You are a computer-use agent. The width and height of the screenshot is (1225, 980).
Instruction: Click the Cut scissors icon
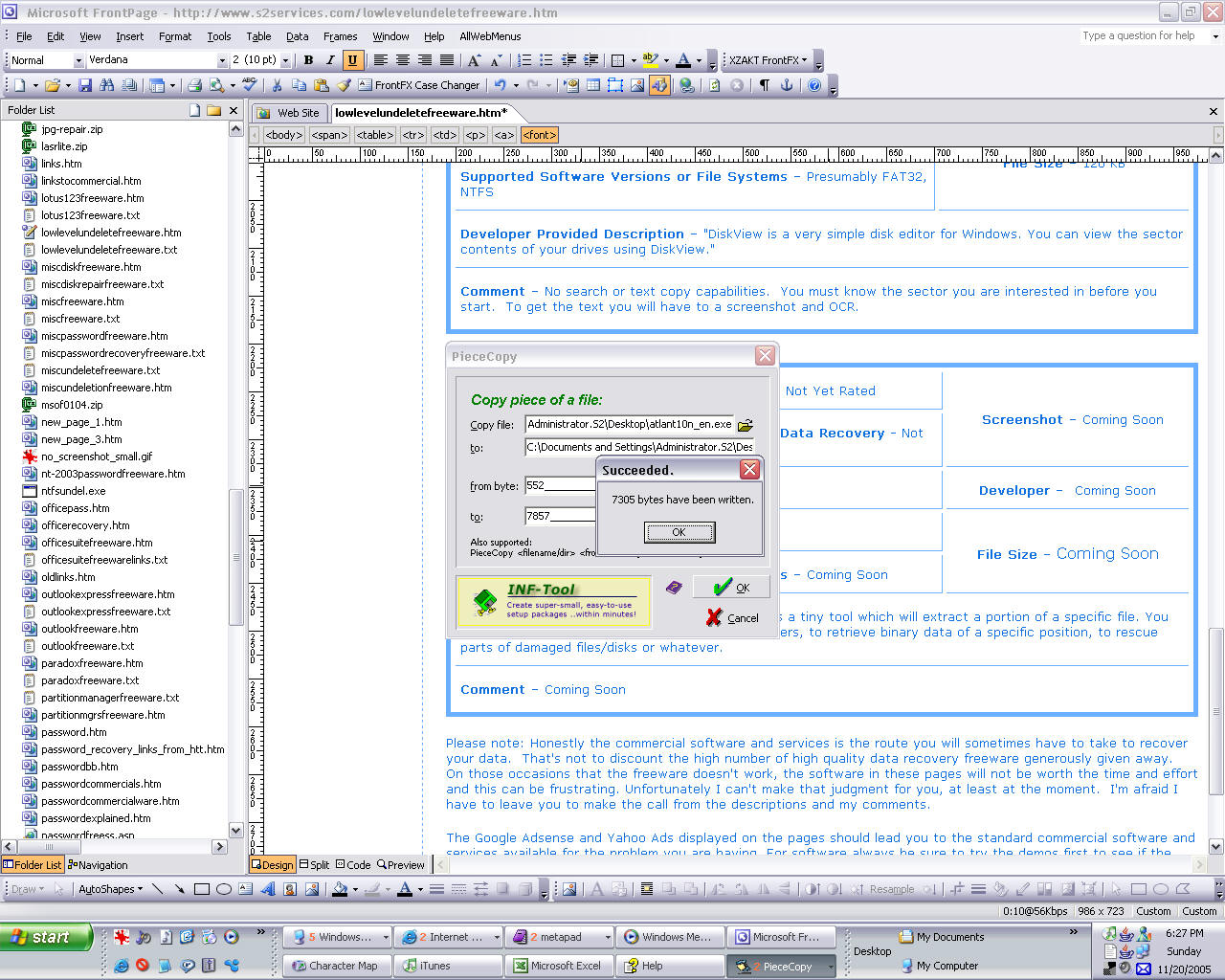[x=277, y=85]
